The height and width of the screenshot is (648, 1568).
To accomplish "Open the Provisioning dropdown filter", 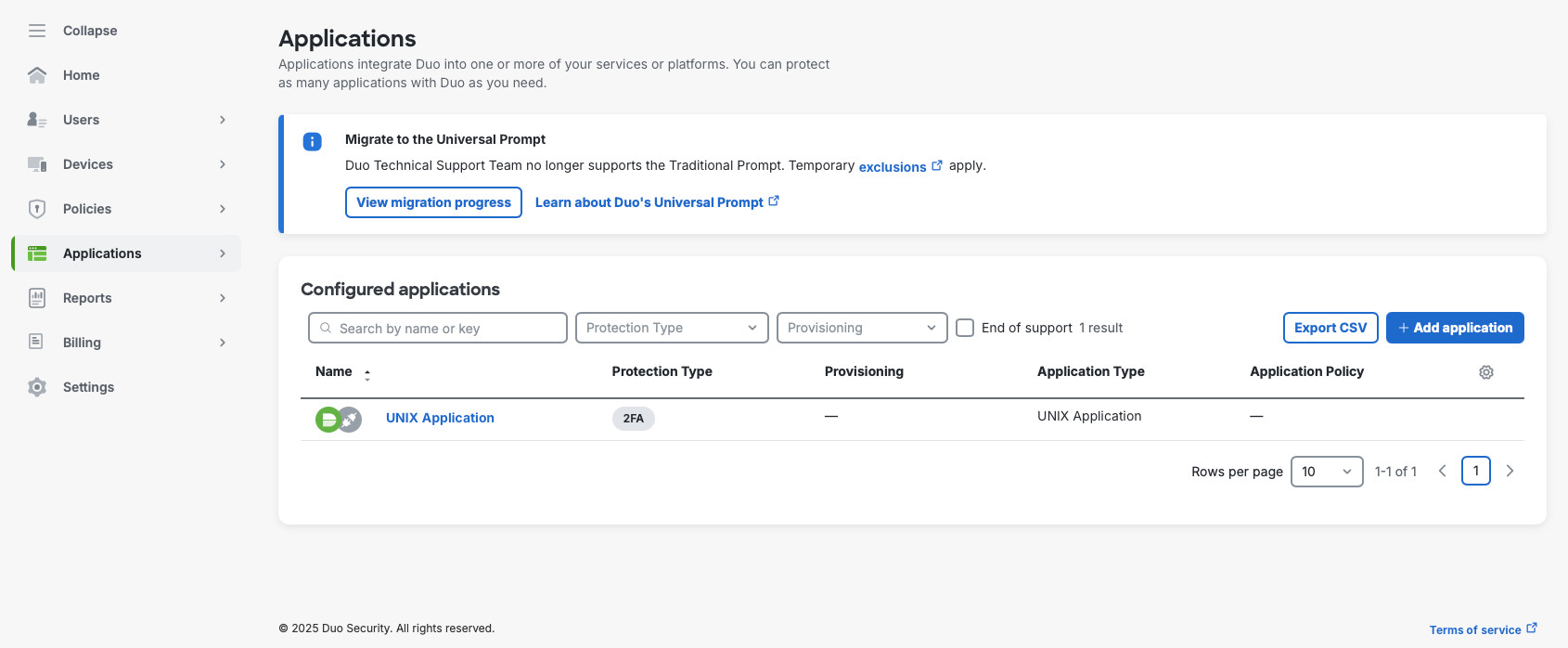I will tap(861, 328).
